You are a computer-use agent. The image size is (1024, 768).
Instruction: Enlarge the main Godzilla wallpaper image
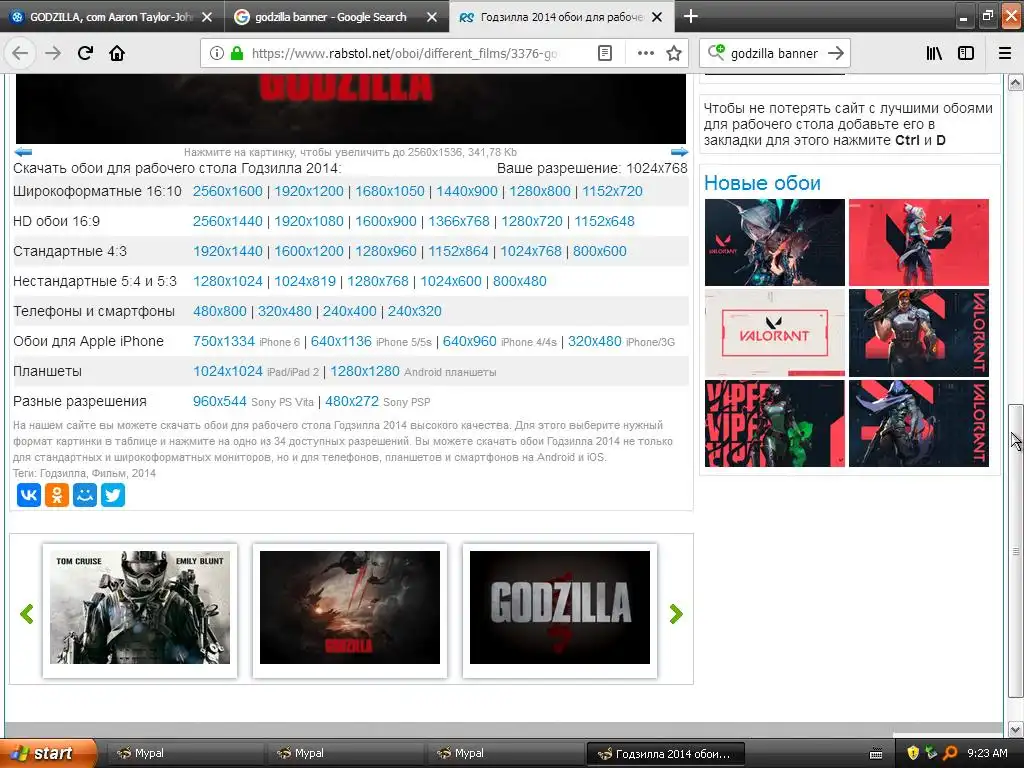tap(351, 108)
